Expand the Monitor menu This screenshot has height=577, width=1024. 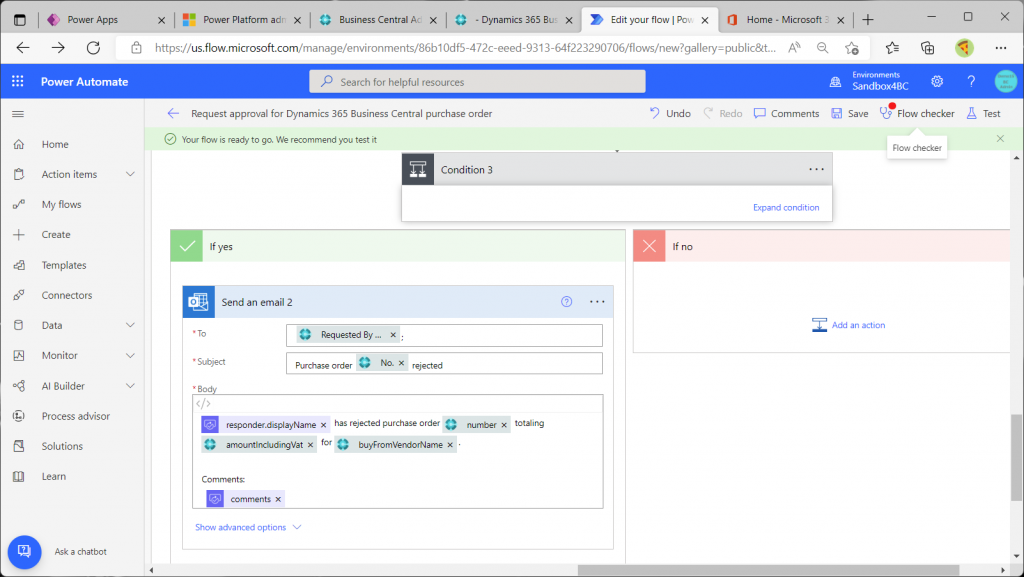pyautogui.click(x=131, y=355)
